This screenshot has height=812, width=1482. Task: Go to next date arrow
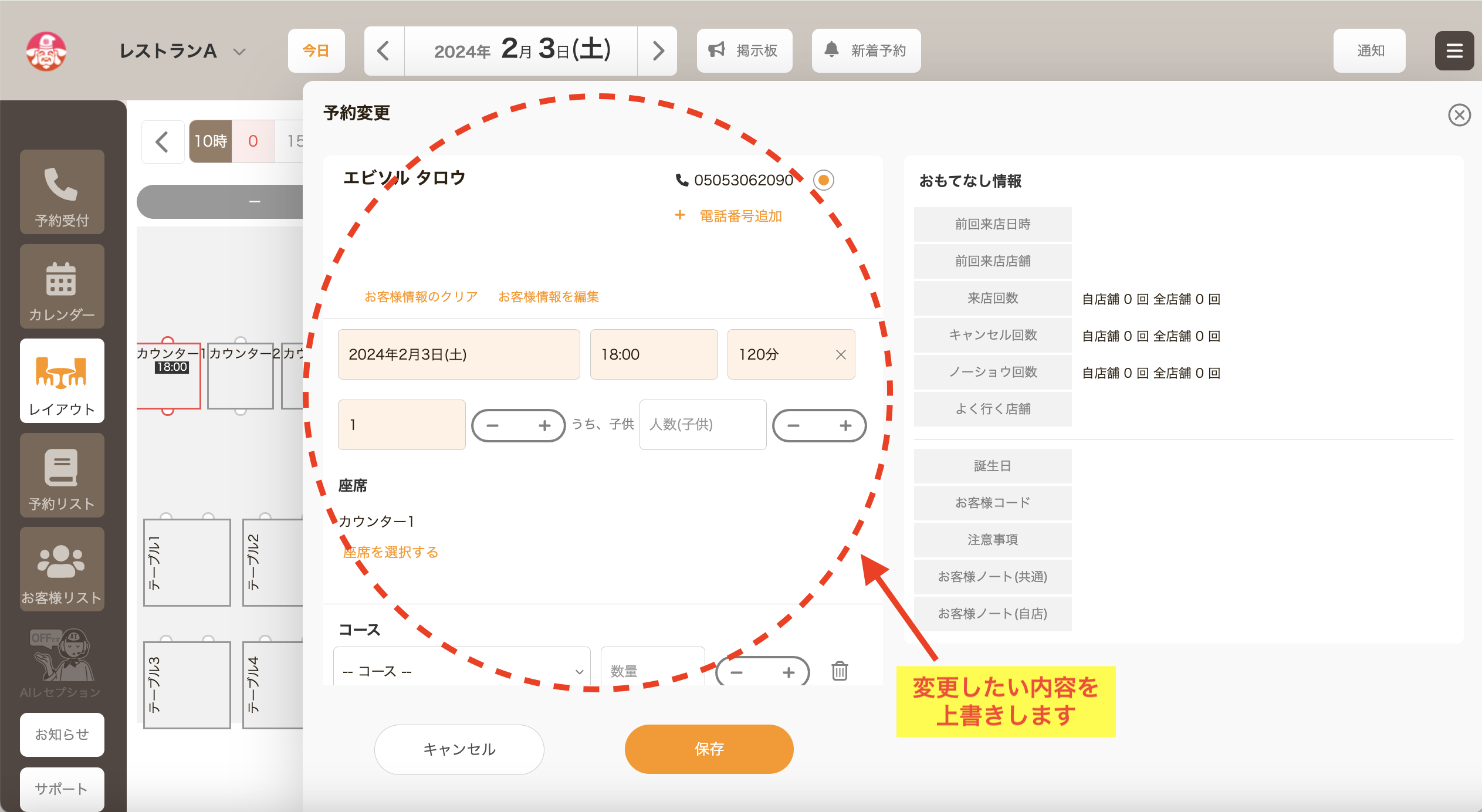pyautogui.click(x=658, y=51)
